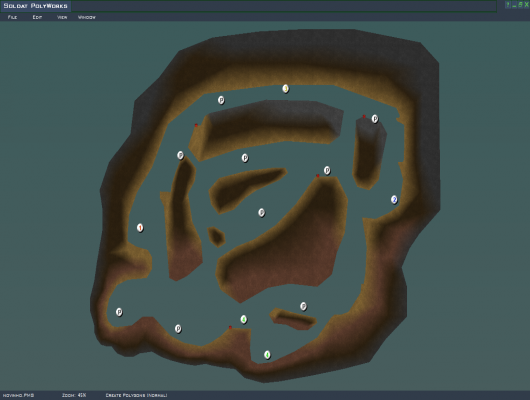This screenshot has height=400, width=530.
Task: Click P spawn marker beside narrow right island
Action: (x=375, y=119)
